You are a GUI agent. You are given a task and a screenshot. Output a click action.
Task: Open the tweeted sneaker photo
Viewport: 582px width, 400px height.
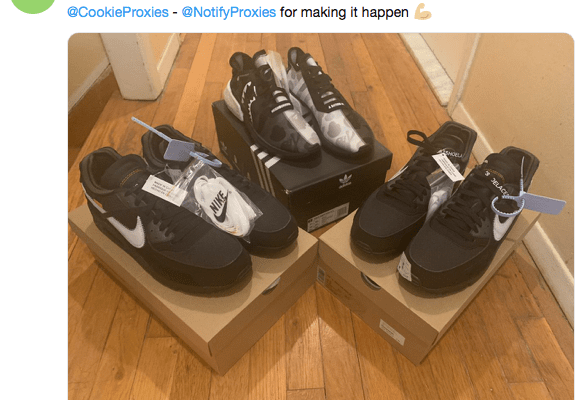click(x=321, y=216)
